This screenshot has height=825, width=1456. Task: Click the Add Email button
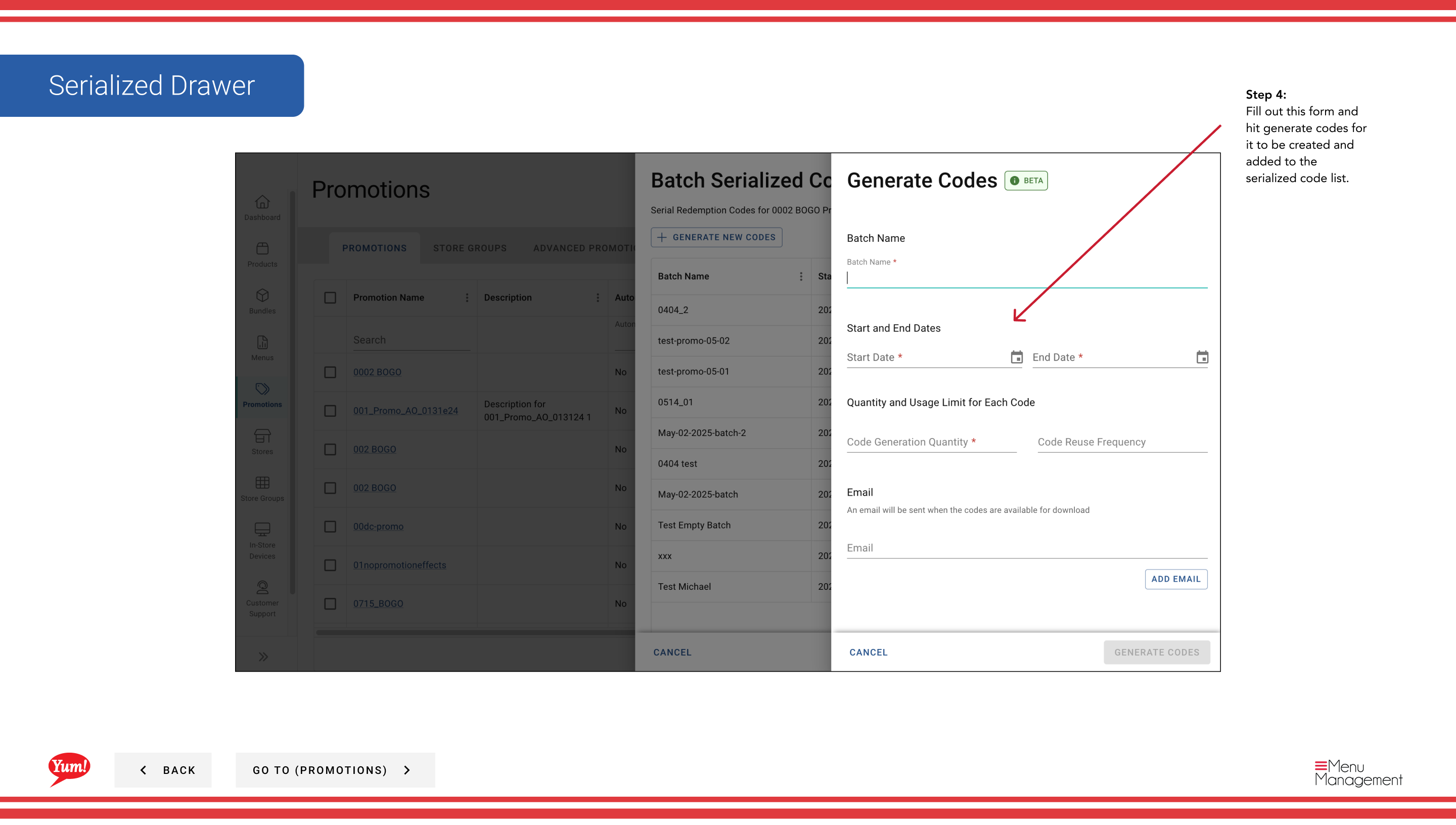coord(1176,579)
